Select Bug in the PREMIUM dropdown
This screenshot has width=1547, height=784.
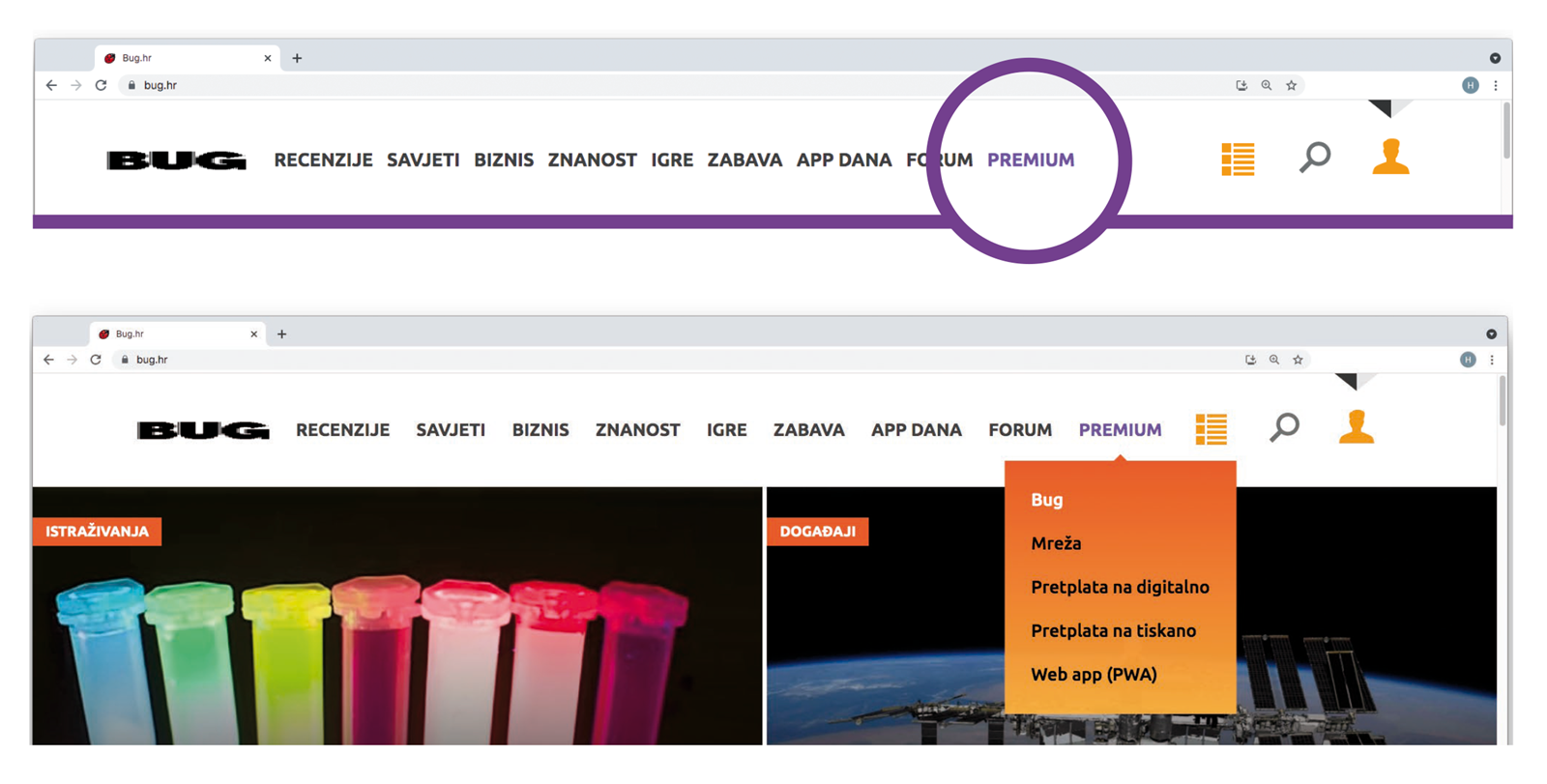[x=1047, y=500]
